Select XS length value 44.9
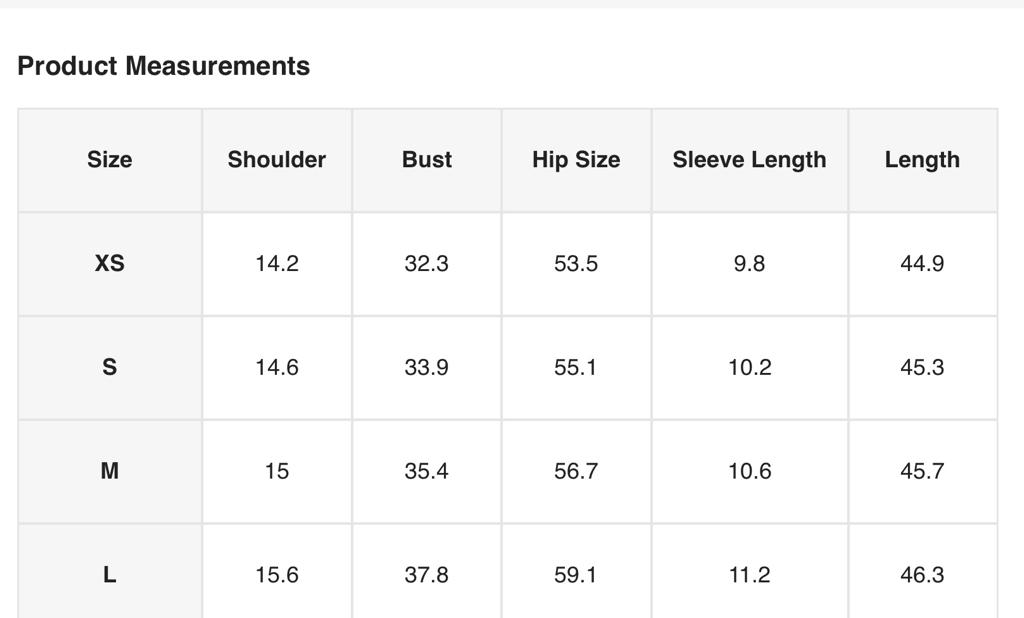 [922, 264]
